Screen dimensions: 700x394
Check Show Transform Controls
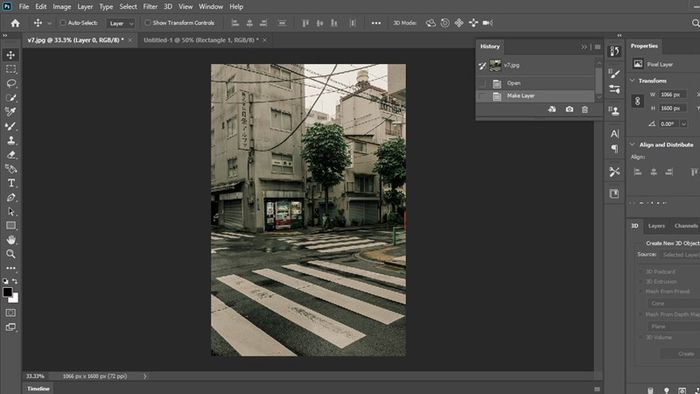(x=147, y=23)
